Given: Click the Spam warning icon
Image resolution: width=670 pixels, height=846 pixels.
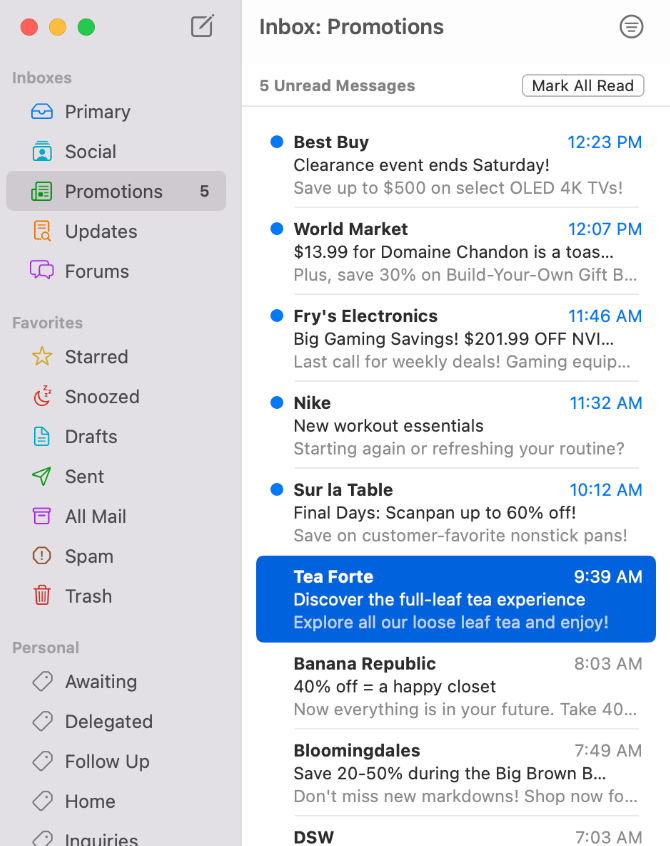Looking at the screenshot, I should coord(42,556).
